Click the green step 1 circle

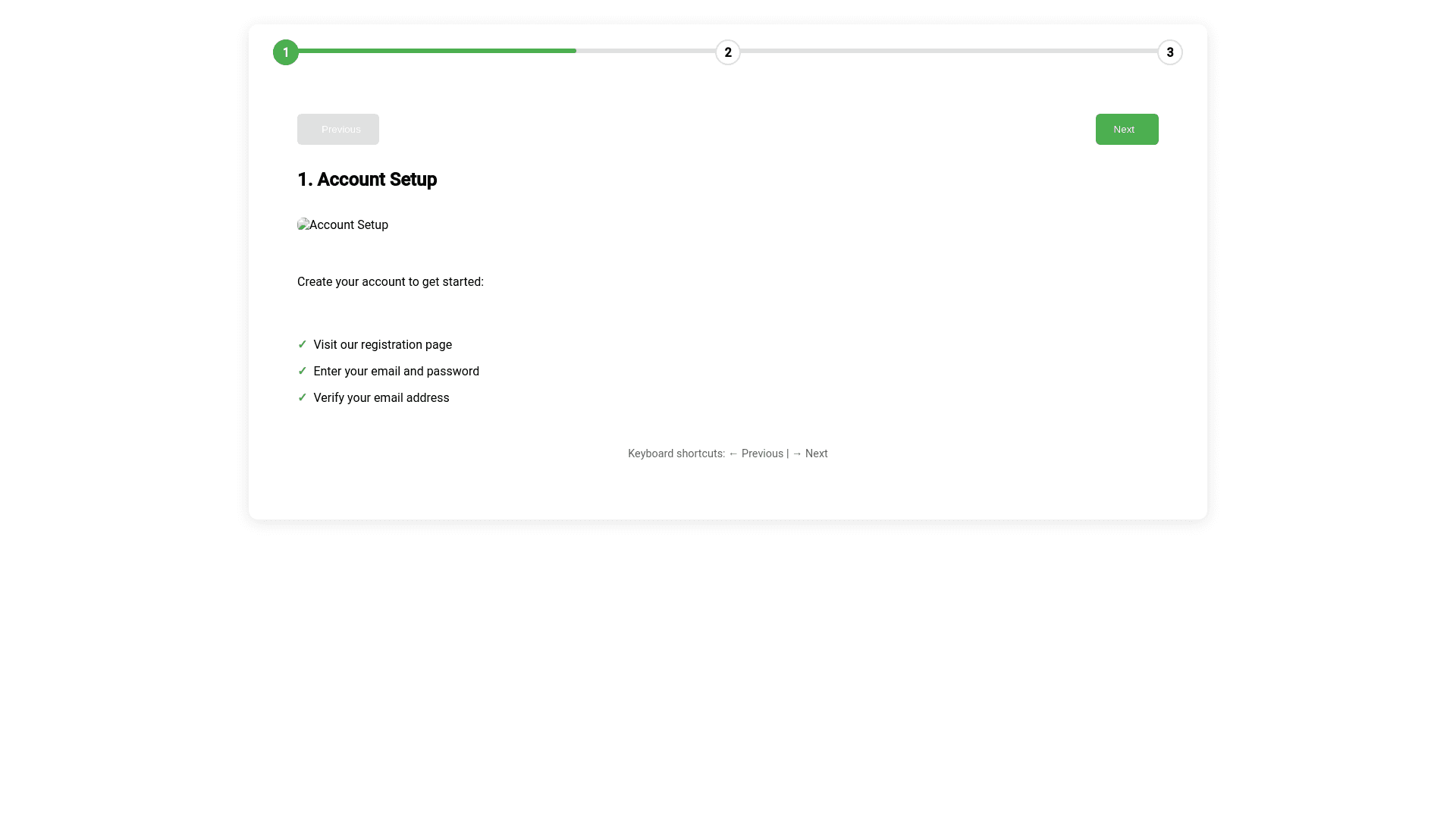[x=286, y=52]
